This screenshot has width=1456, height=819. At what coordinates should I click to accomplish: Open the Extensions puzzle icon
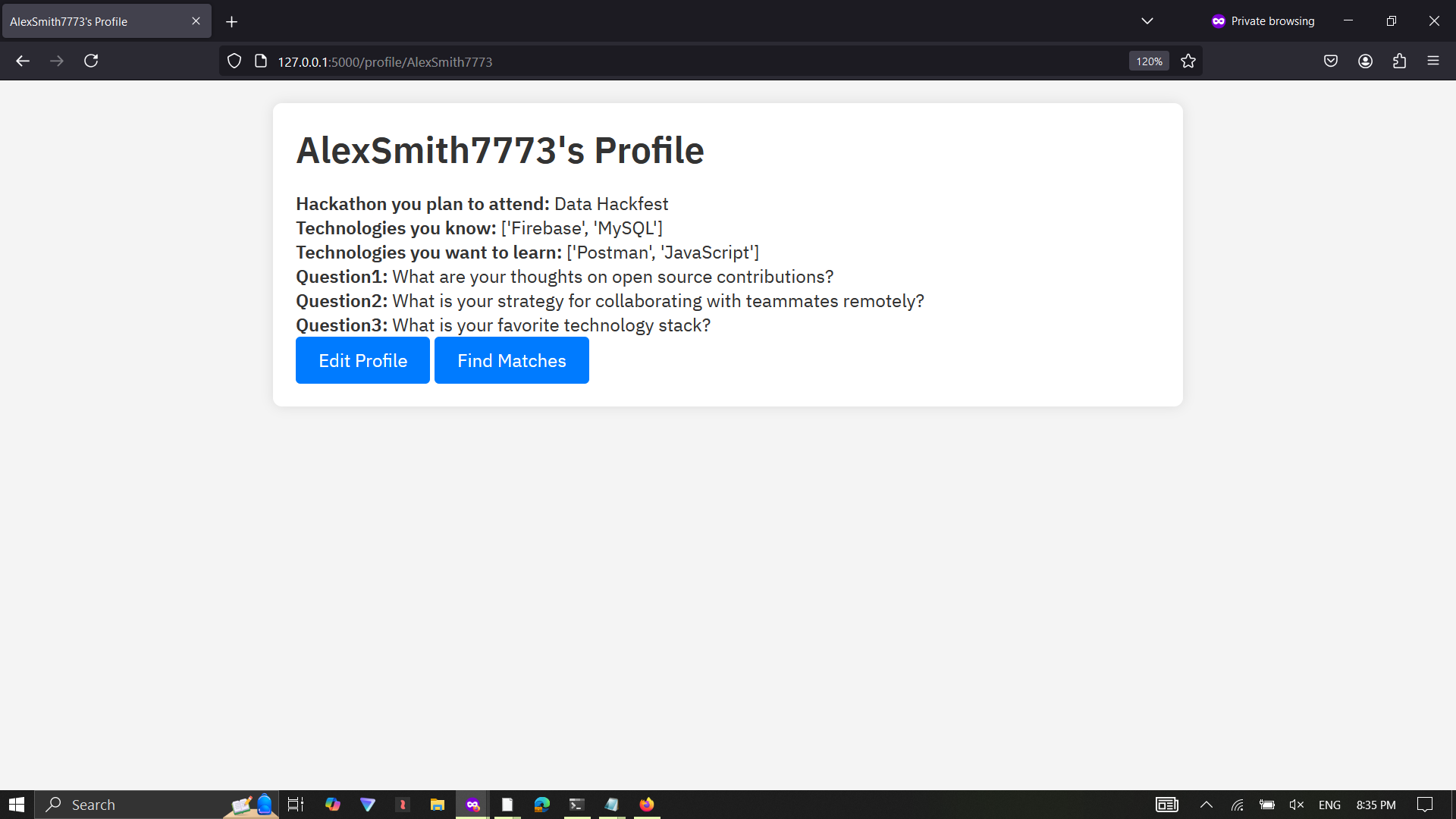(1399, 61)
